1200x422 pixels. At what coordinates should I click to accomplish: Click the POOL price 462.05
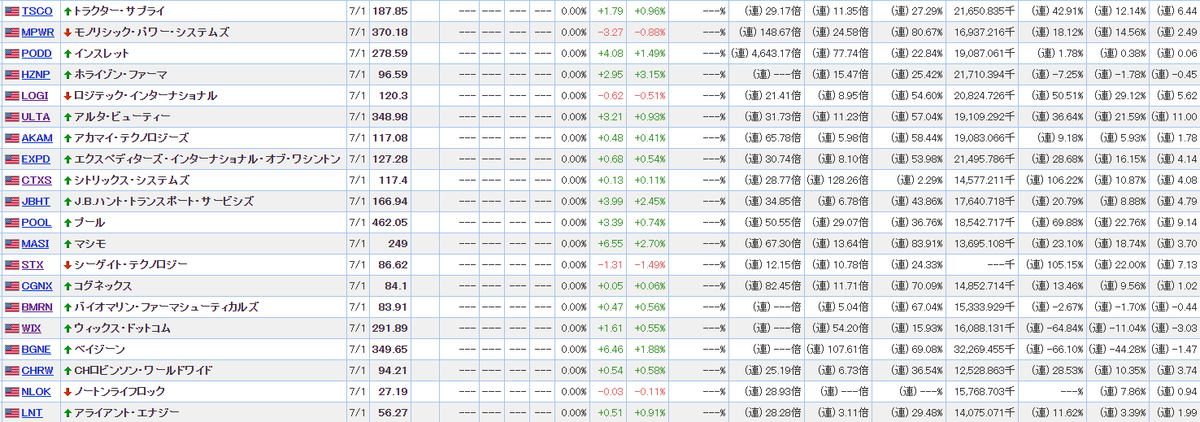click(391, 222)
